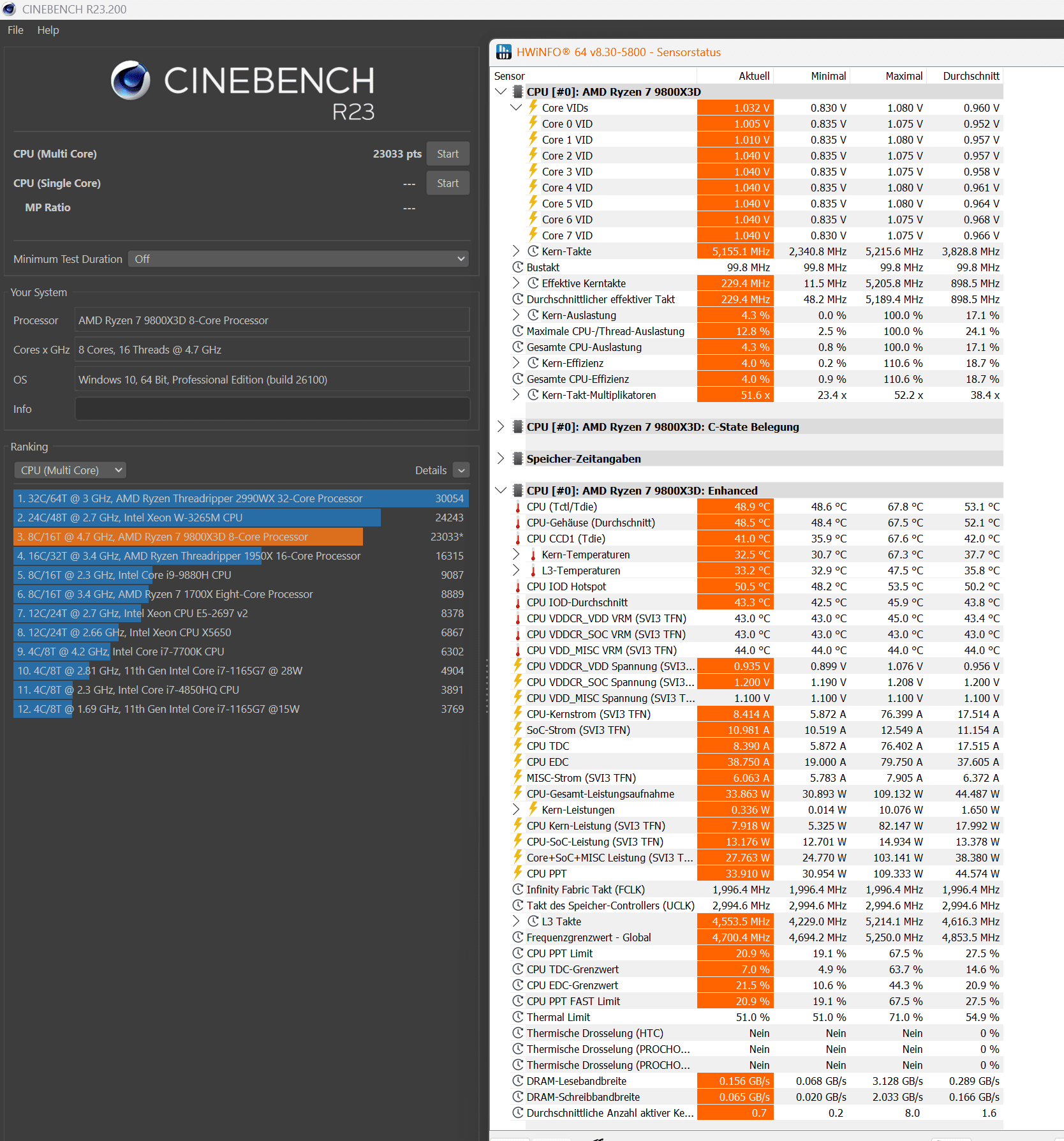Click the thermometer icon for CPU IOD Hotspot

pyautogui.click(x=518, y=586)
